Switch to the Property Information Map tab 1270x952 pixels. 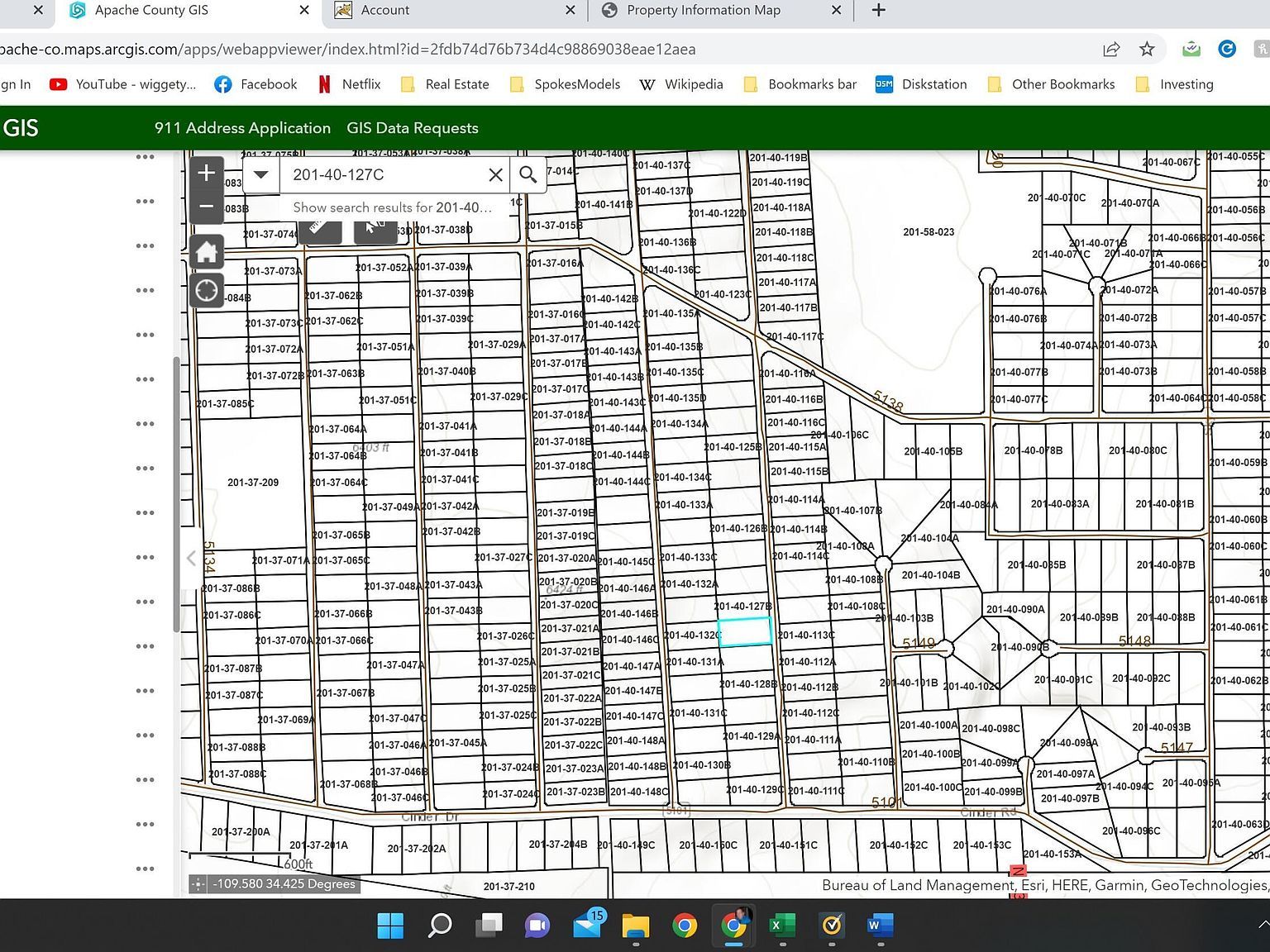(x=703, y=11)
